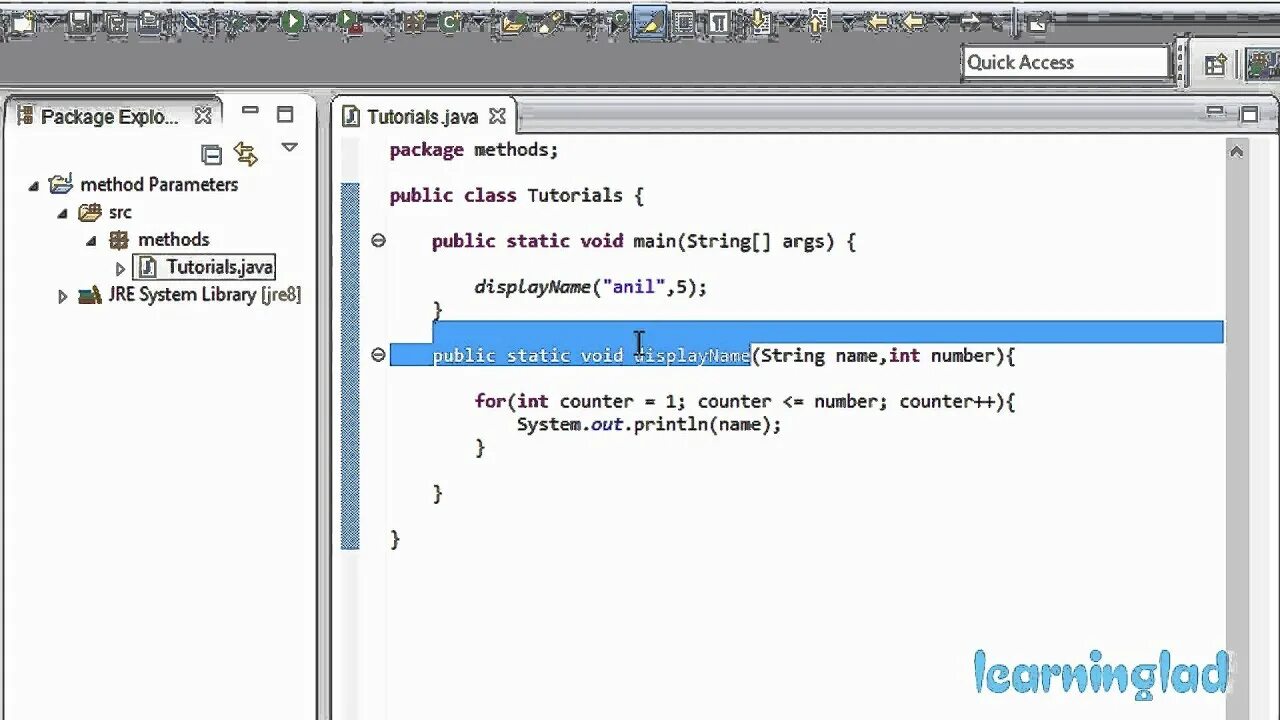Maximize the editor area
Image resolution: width=1280 pixels, height=720 pixels.
point(1249,114)
